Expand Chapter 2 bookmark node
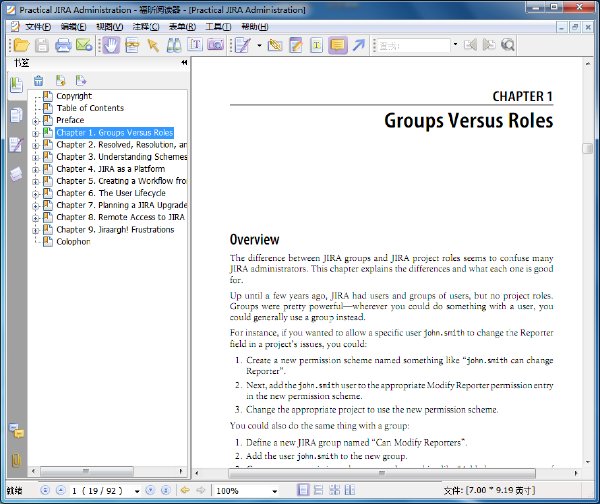The image size is (600, 504). click(x=36, y=146)
